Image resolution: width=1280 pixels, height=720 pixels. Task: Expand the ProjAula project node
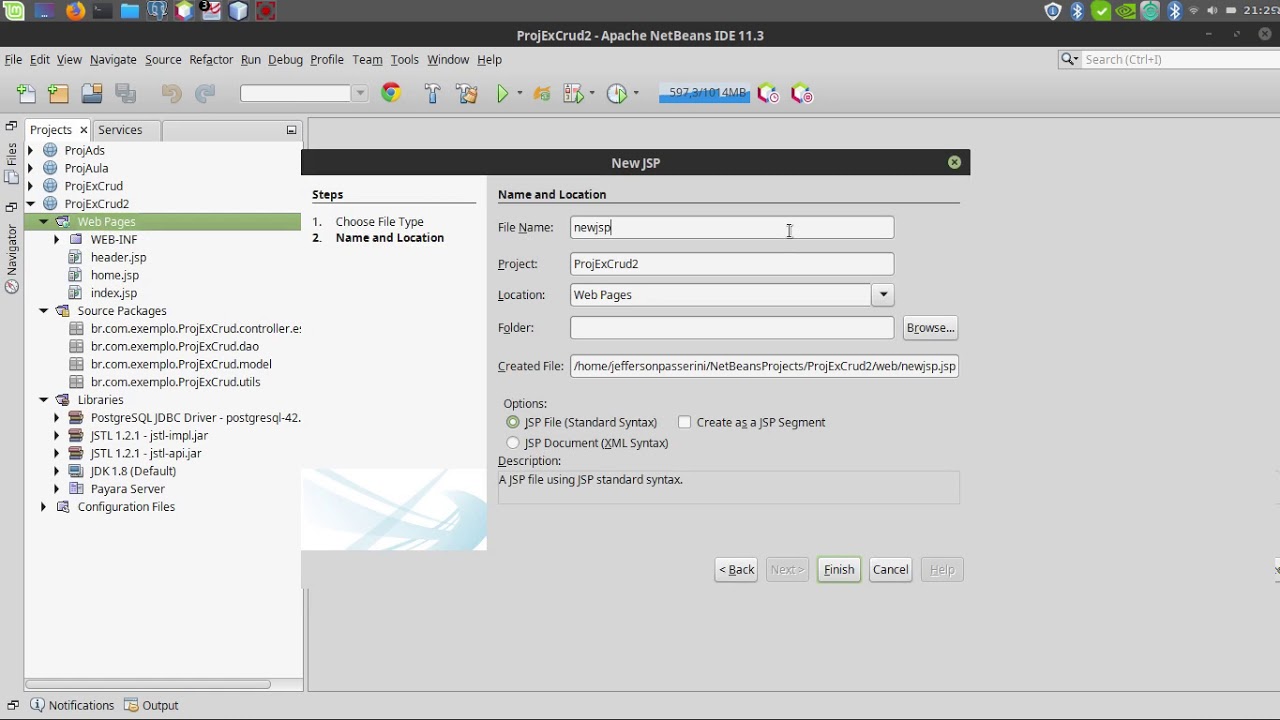[30, 168]
